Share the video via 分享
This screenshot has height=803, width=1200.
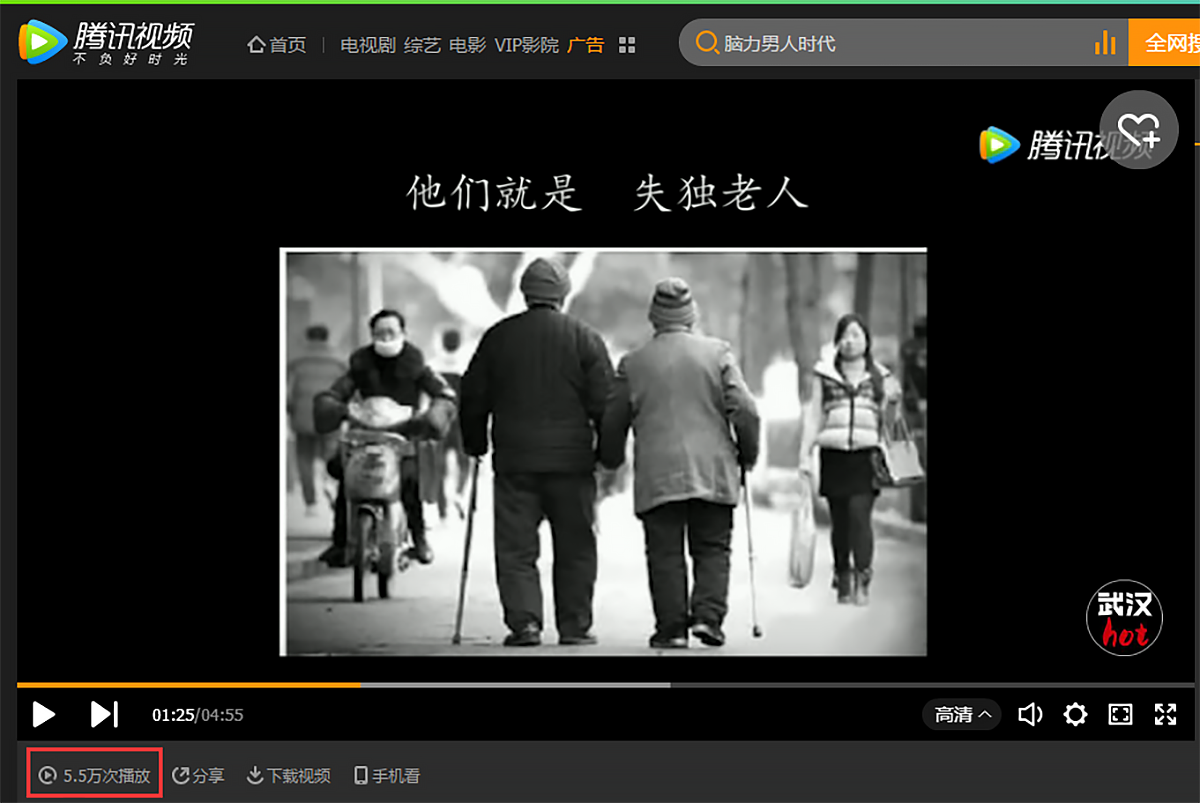click(198, 775)
